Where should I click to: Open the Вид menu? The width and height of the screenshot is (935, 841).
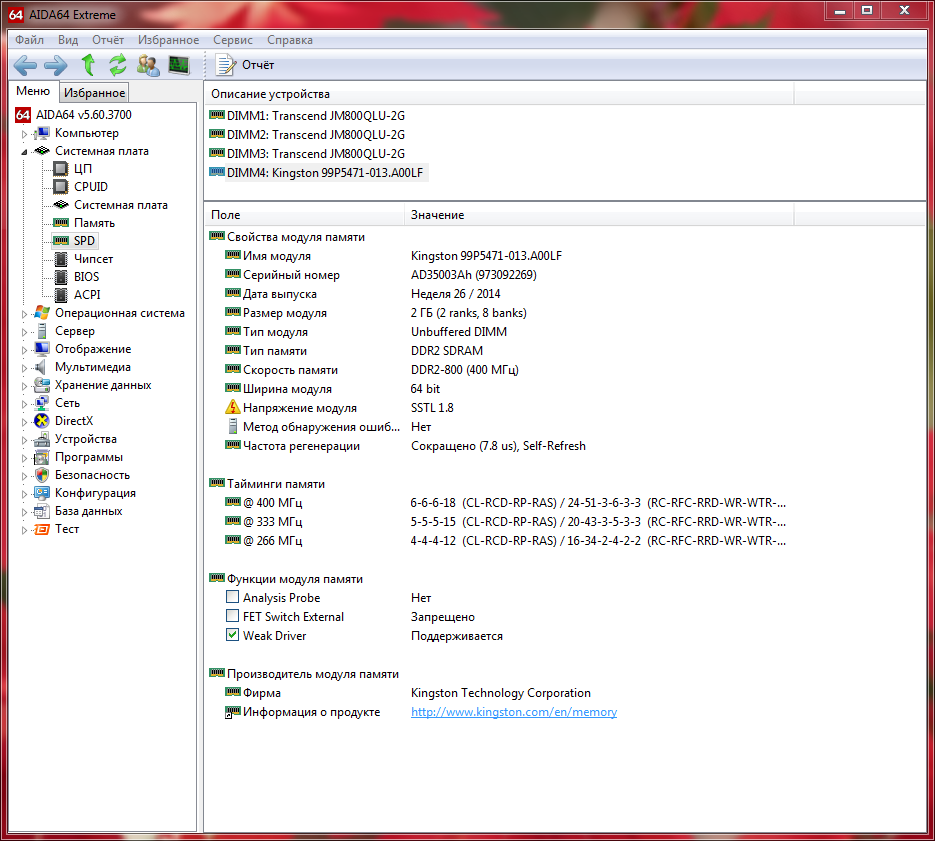pyautogui.click(x=68, y=40)
